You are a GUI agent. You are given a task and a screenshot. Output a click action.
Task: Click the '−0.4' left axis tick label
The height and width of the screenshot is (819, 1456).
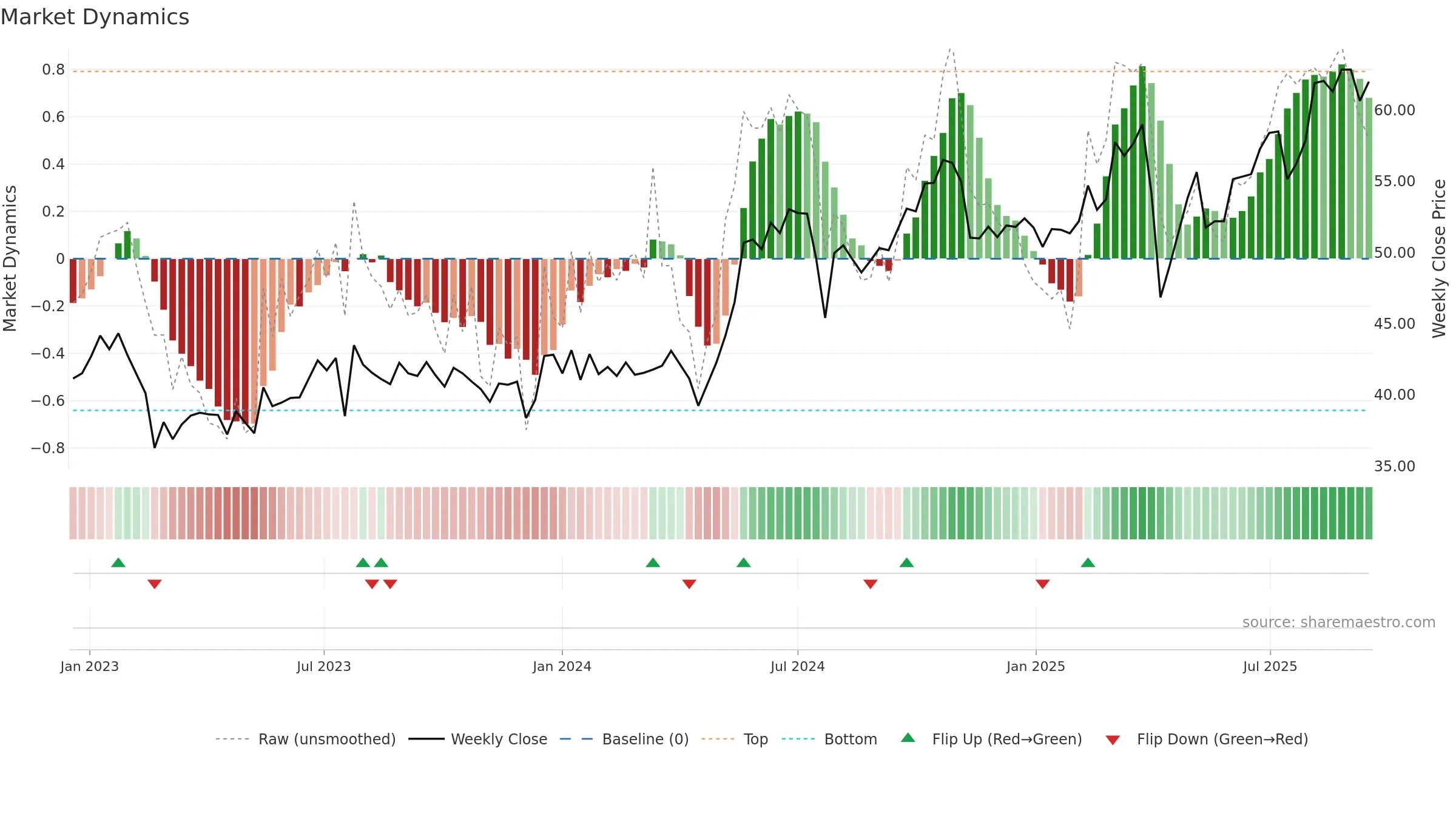coord(48,354)
